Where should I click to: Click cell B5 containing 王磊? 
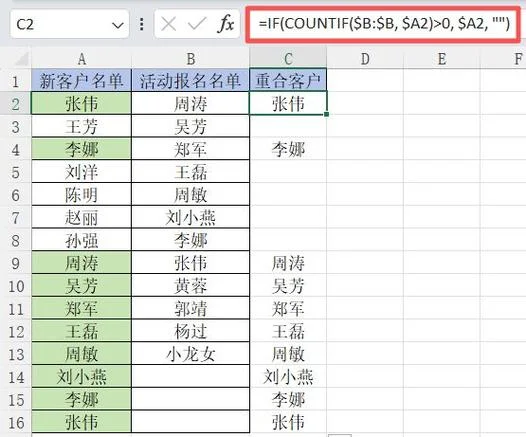191,172
